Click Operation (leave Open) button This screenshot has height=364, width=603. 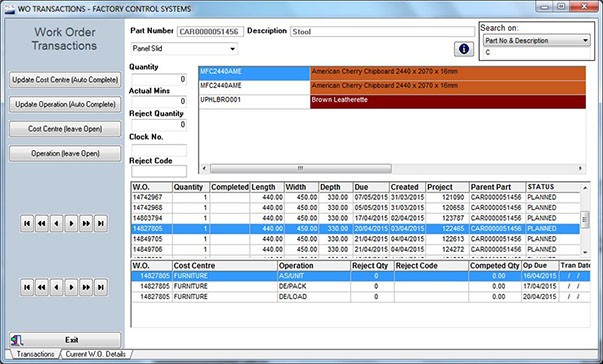[65, 154]
